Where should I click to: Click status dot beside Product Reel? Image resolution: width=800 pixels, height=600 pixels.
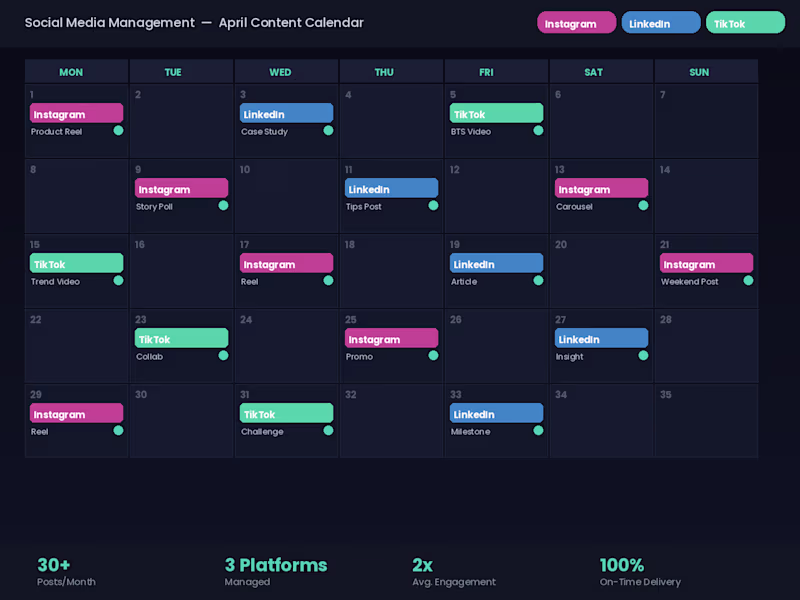118,131
